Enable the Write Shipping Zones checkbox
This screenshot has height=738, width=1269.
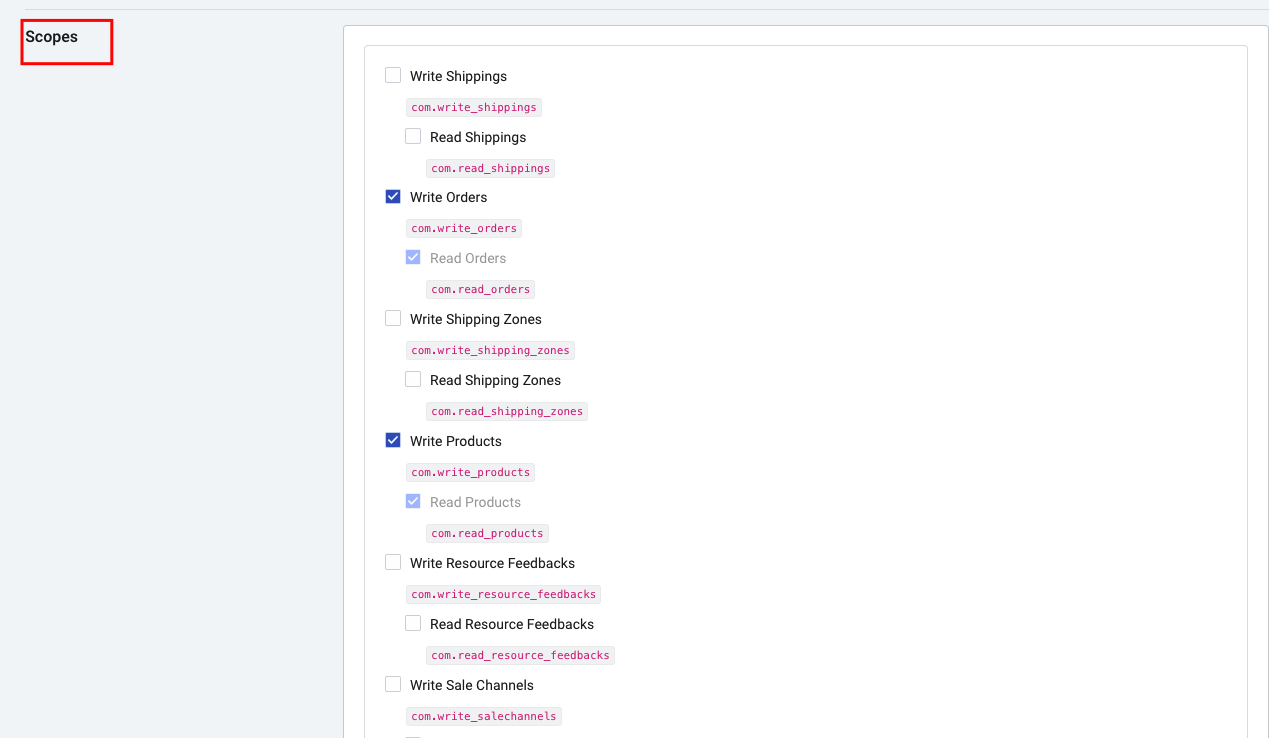point(393,319)
